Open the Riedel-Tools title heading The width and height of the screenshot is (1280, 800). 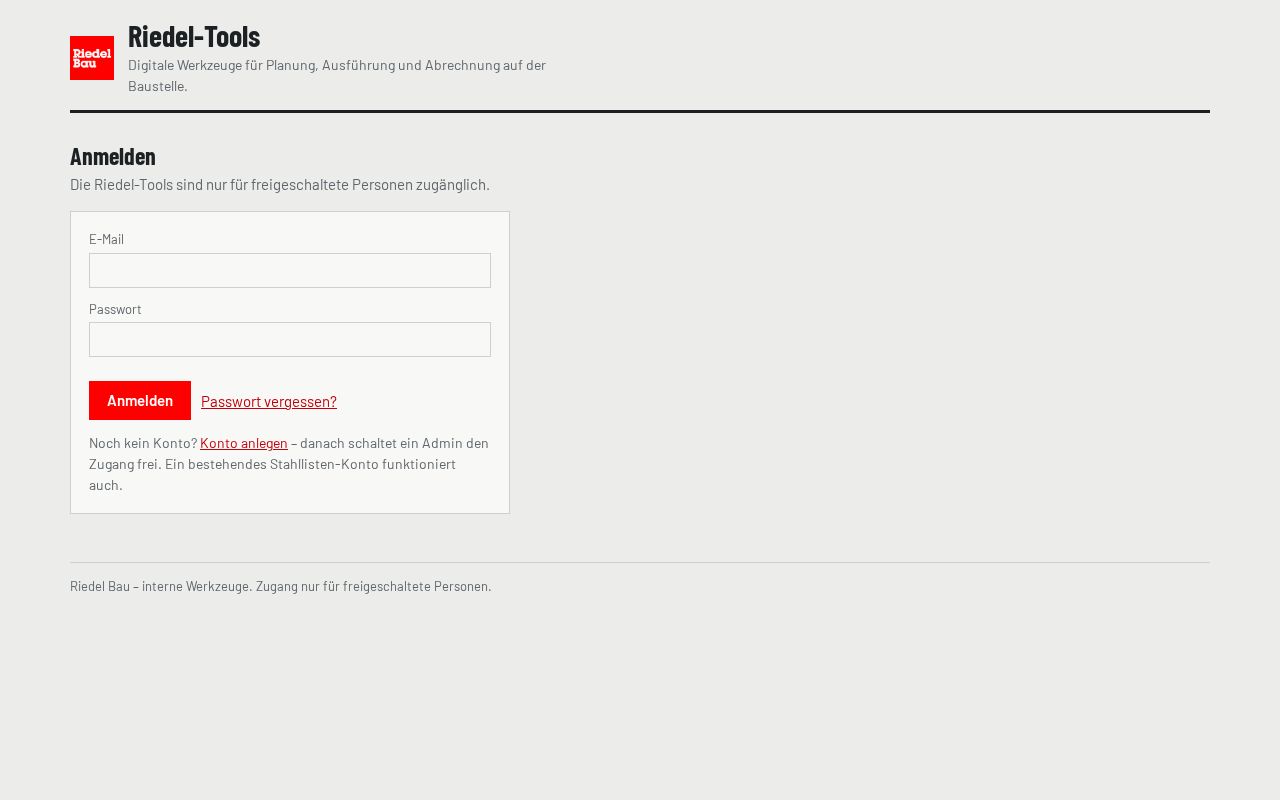(x=194, y=36)
